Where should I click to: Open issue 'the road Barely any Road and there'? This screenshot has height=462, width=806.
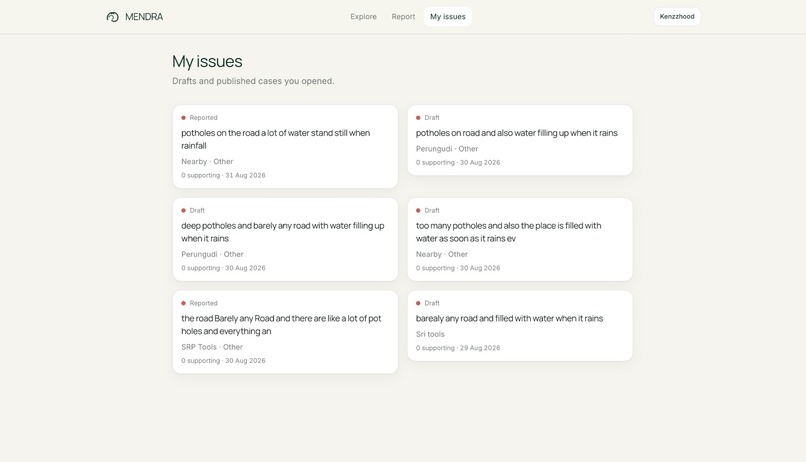pyautogui.click(x=285, y=332)
